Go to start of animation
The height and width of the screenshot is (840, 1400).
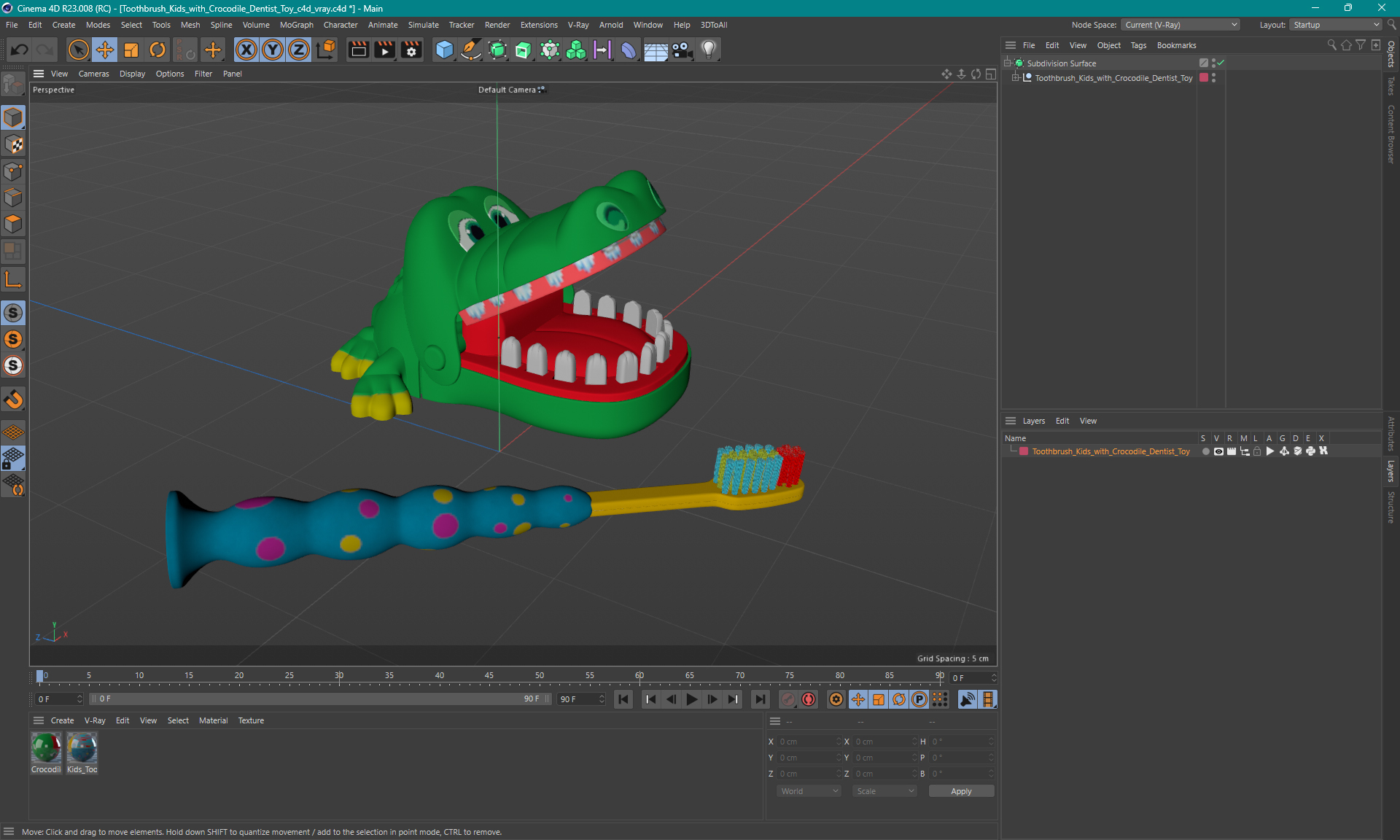pos(623,699)
